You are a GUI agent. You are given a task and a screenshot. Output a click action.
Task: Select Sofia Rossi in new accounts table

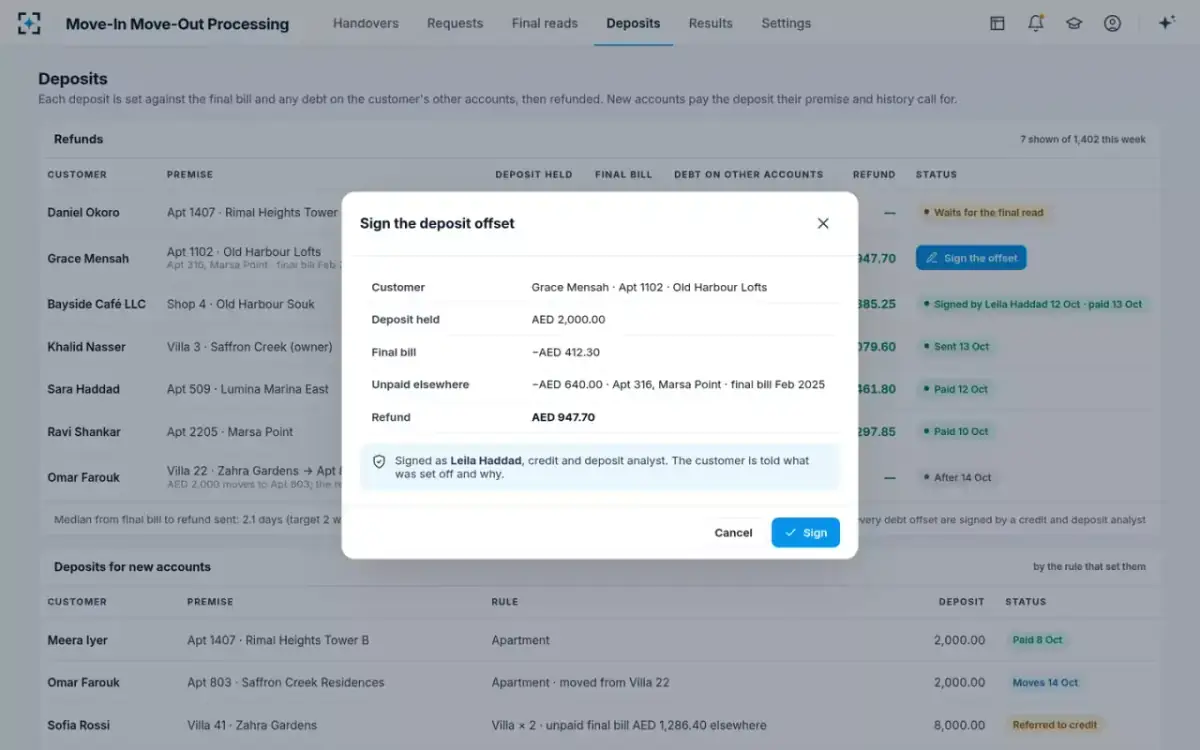tap(78, 725)
